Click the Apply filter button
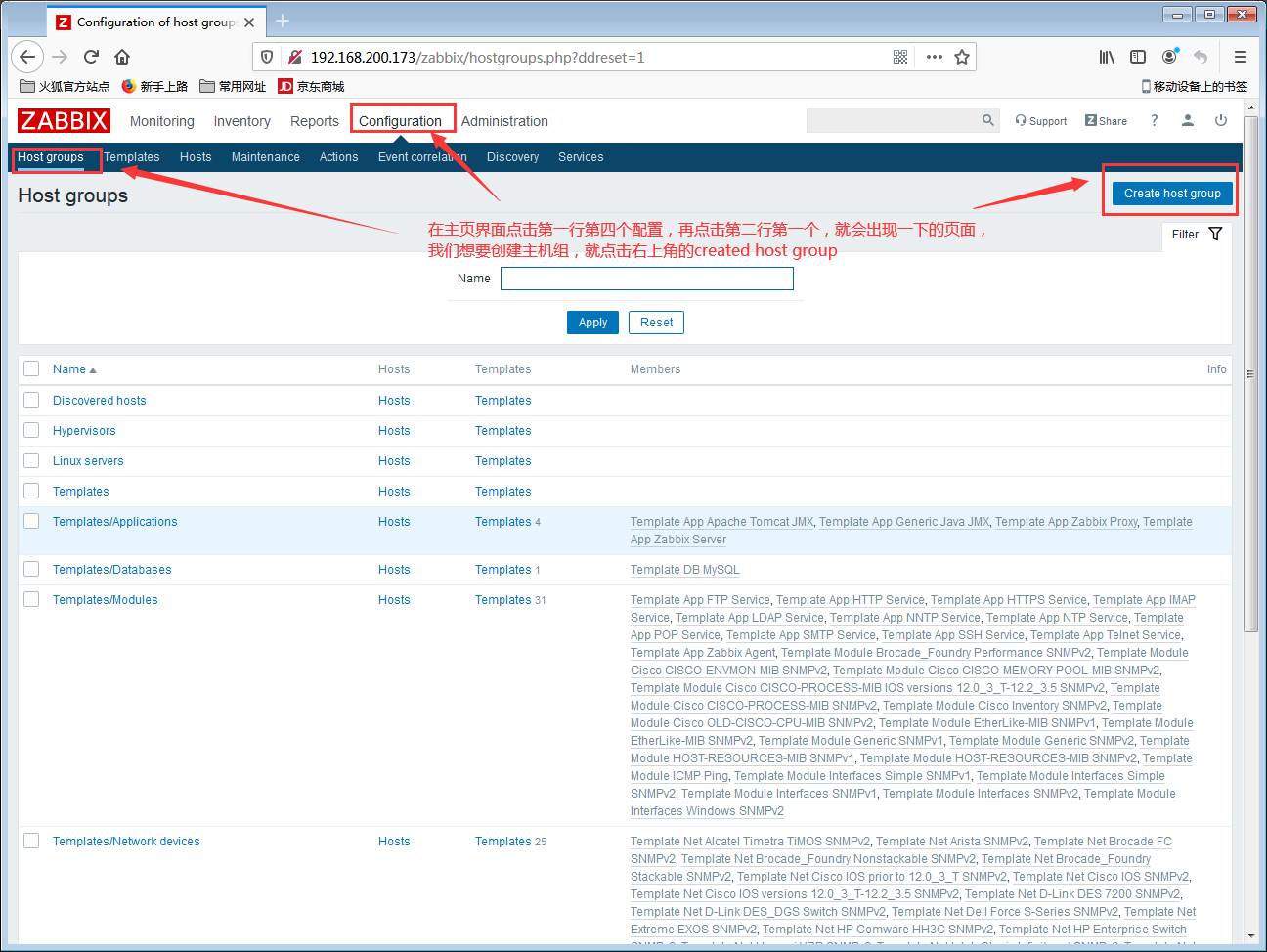This screenshot has width=1267, height=952. 592,323
